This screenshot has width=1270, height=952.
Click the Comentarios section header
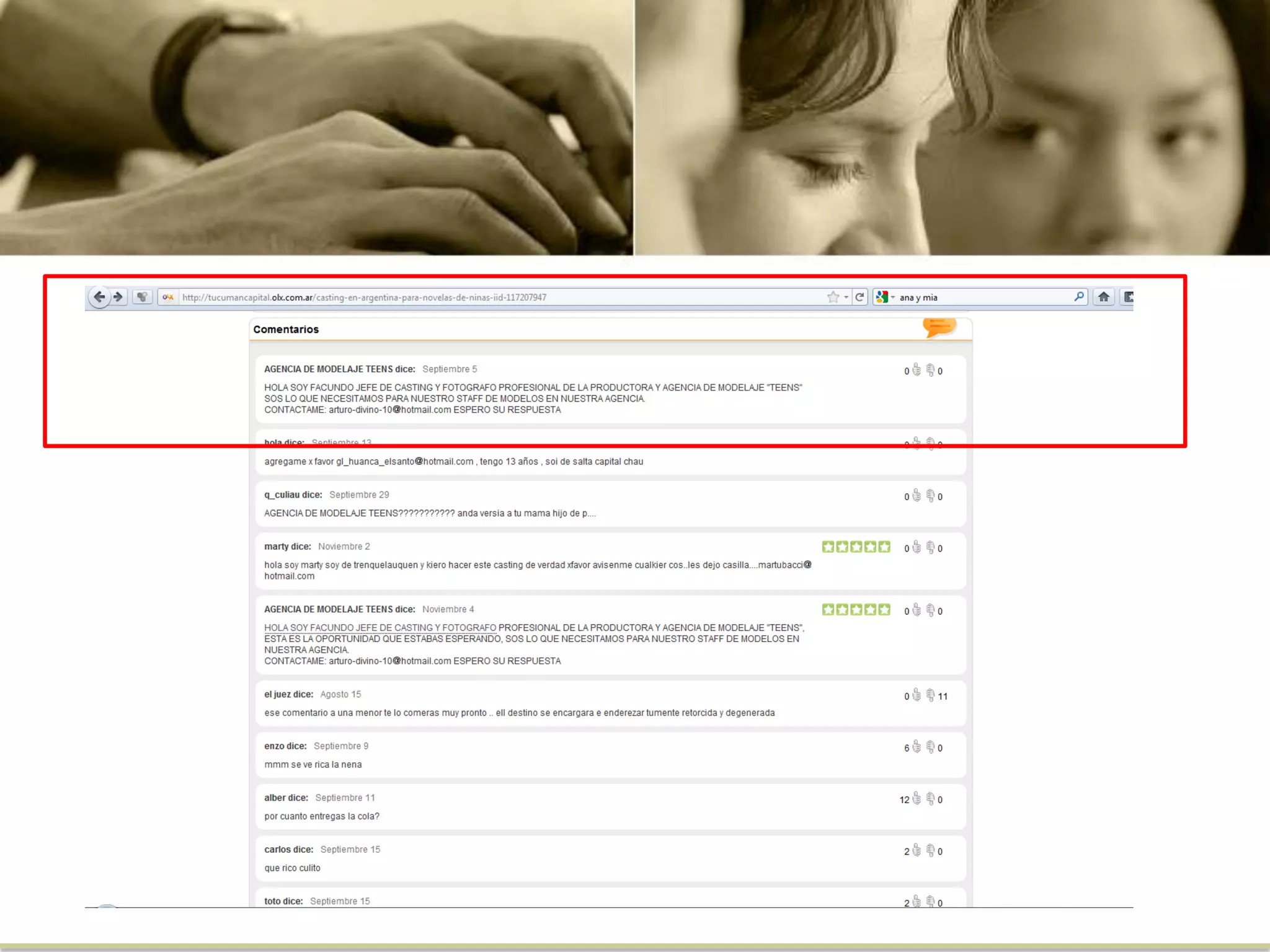coord(286,330)
